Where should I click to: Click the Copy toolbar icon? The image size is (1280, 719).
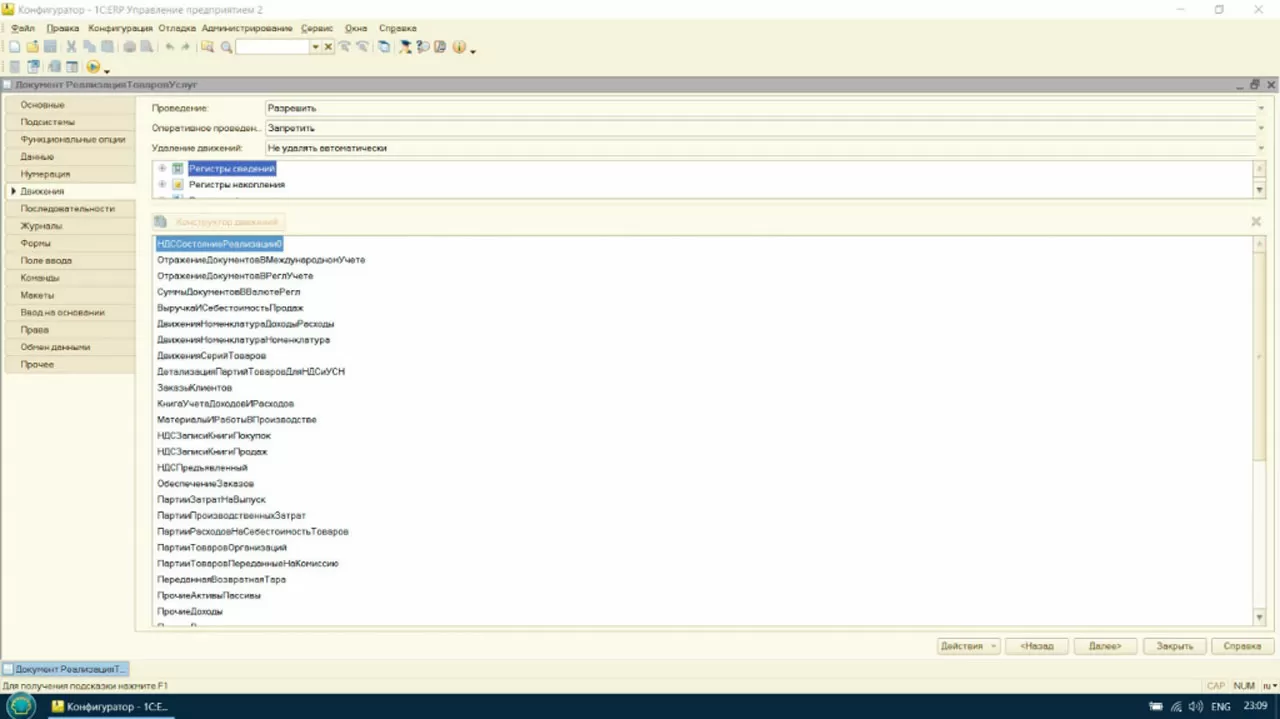(89, 46)
